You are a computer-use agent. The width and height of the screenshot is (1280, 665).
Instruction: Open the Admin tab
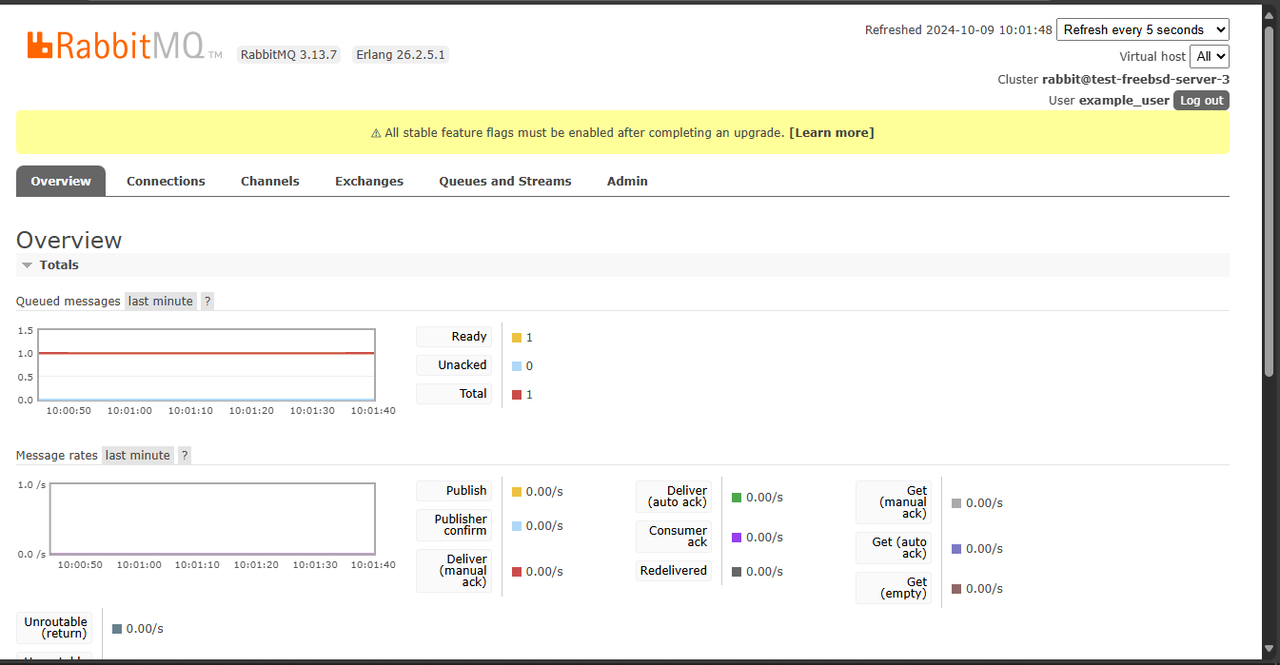(x=627, y=181)
